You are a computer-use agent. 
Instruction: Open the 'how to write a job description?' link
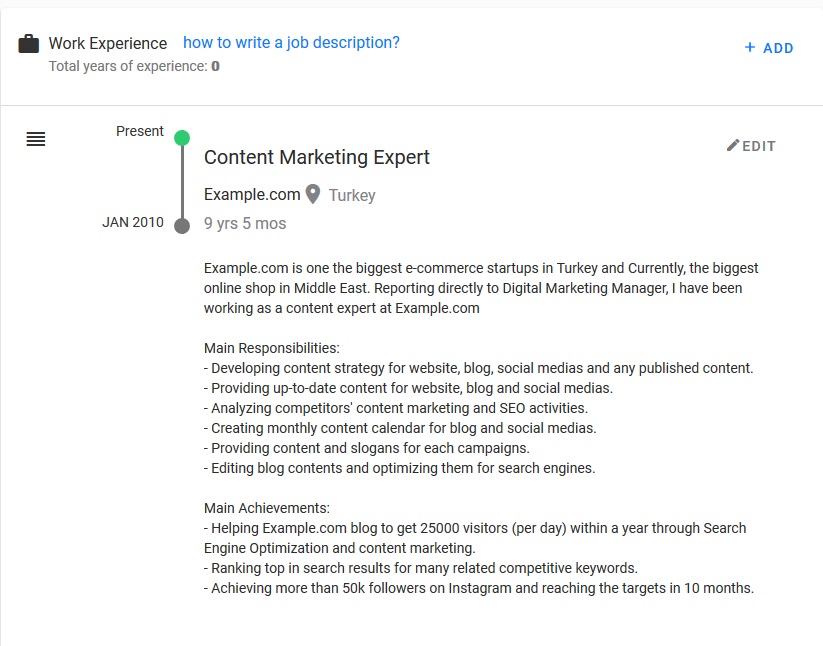point(291,43)
